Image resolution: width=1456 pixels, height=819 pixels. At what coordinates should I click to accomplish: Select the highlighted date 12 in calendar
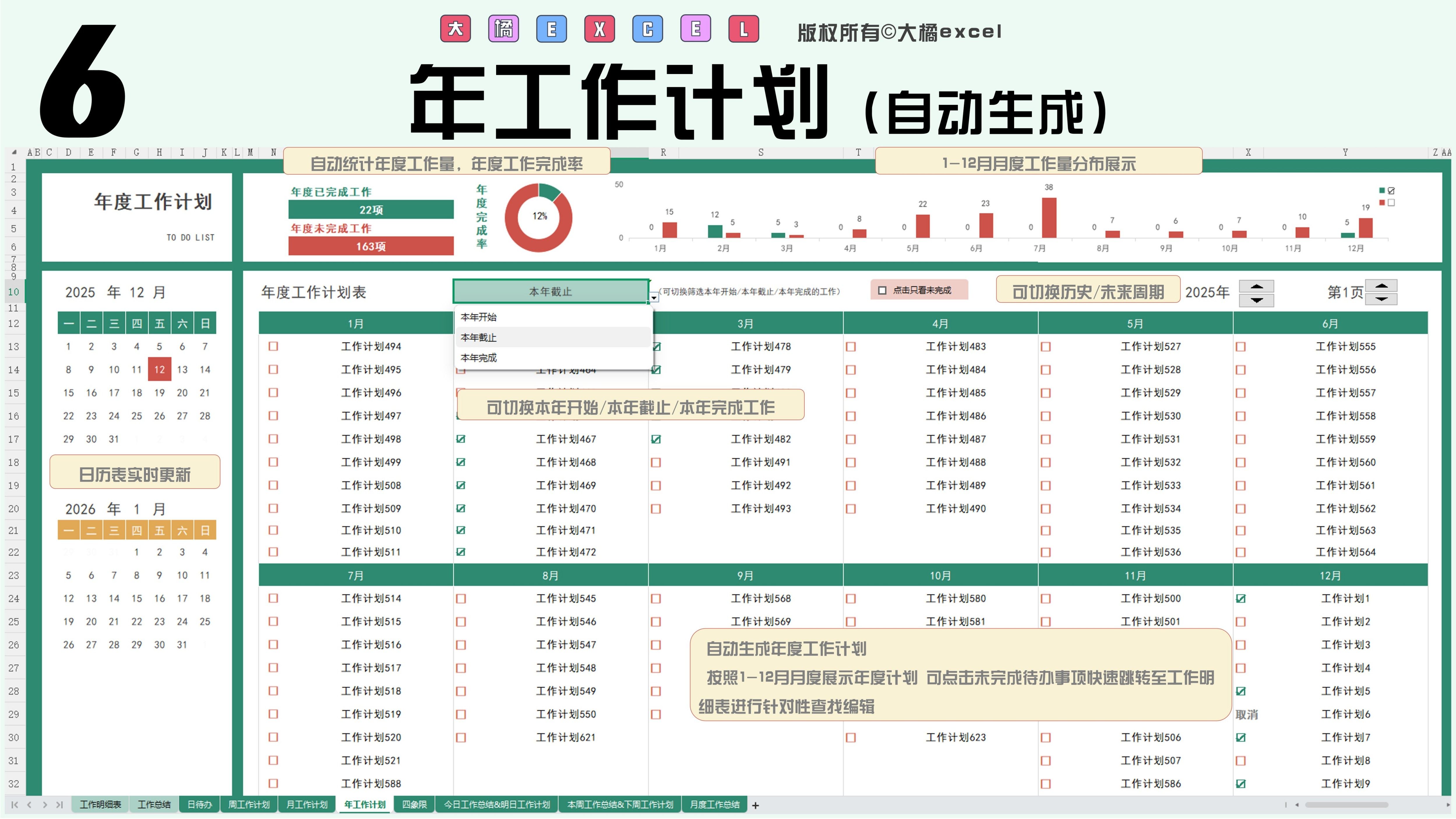(159, 370)
